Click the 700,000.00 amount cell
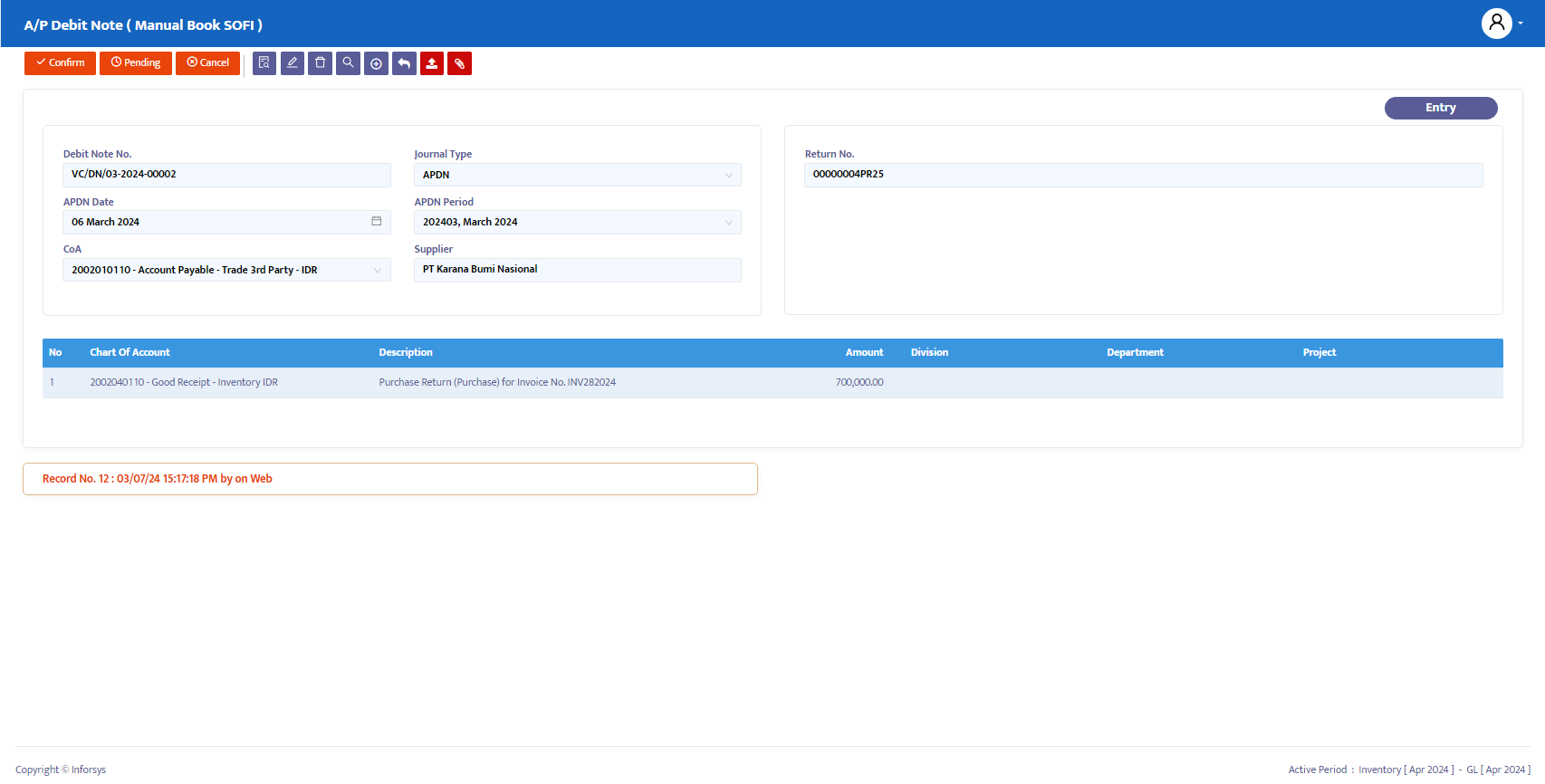1545x784 pixels. point(859,382)
